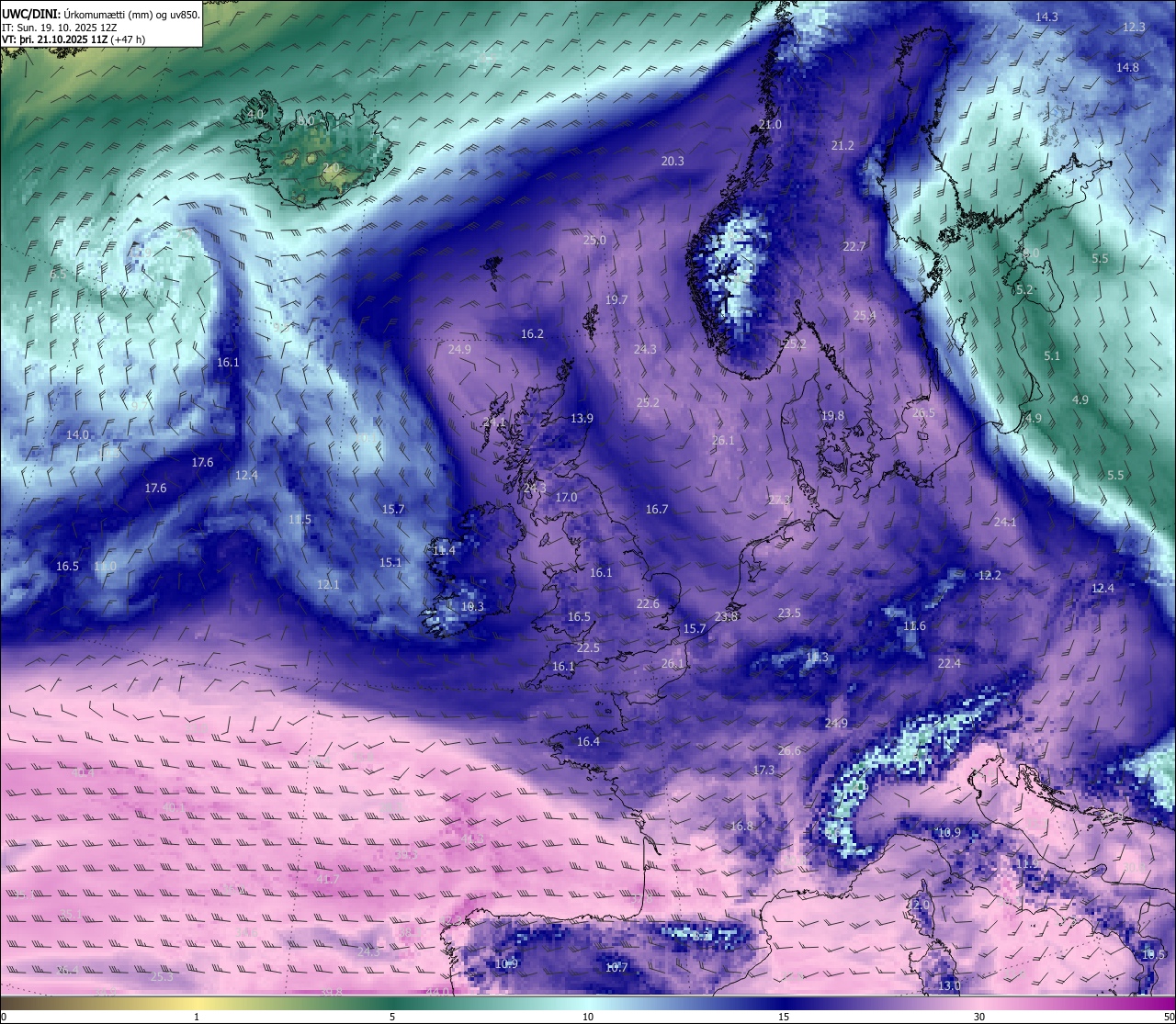Image resolution: width=1176 pixels, height=1024 pixels.
Task: Click the legend scale label 30
Action: click(979, 1017)
